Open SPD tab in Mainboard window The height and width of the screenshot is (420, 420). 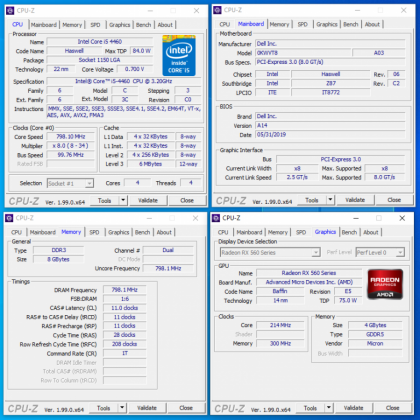303,24
